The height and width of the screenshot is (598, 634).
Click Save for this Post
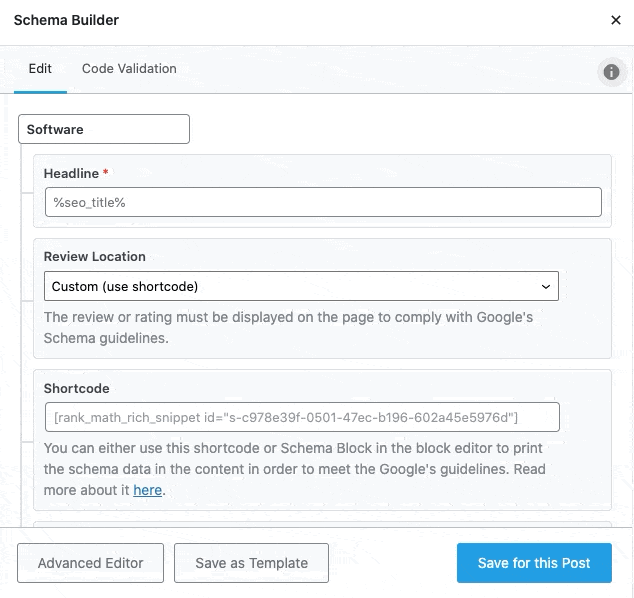click(x=534, y=563)
